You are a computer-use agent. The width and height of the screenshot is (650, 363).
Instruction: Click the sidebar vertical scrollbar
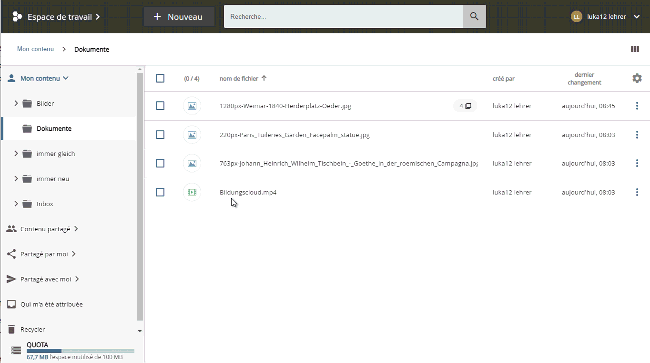pyautogui.click(x=140, y=196)
